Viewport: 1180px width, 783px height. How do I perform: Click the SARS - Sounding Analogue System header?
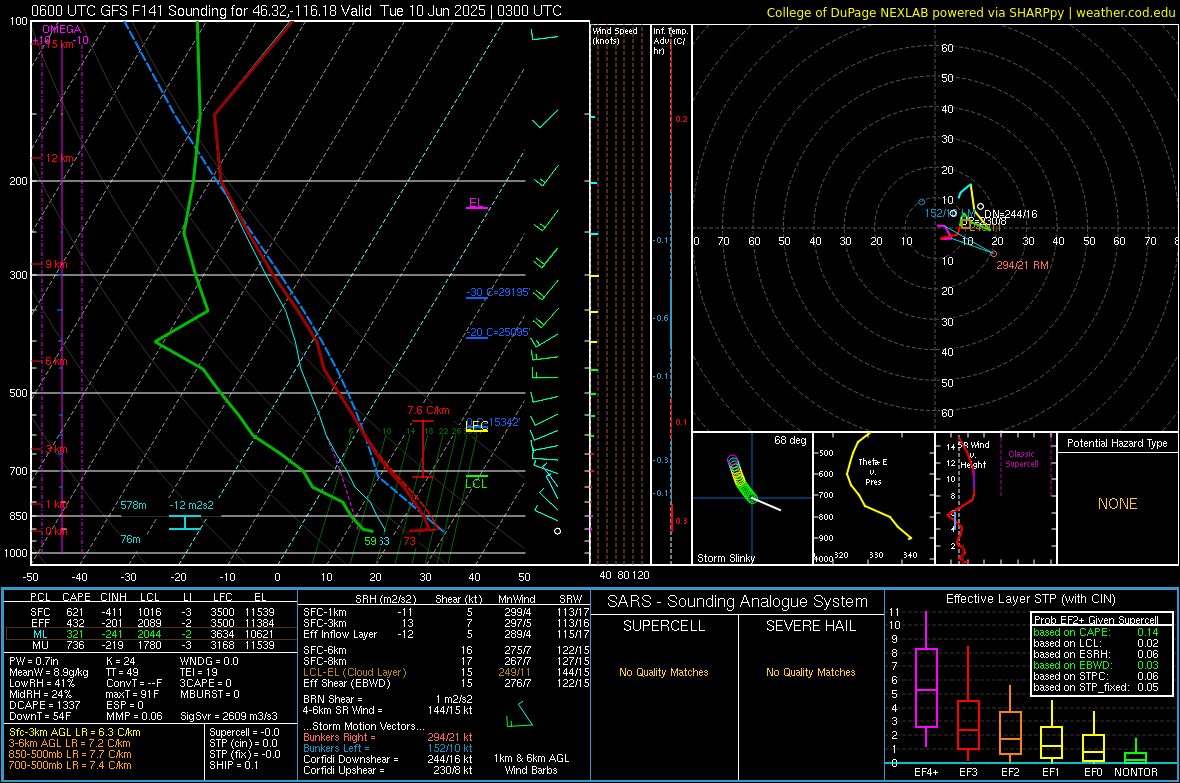click(x=737, y=602)
